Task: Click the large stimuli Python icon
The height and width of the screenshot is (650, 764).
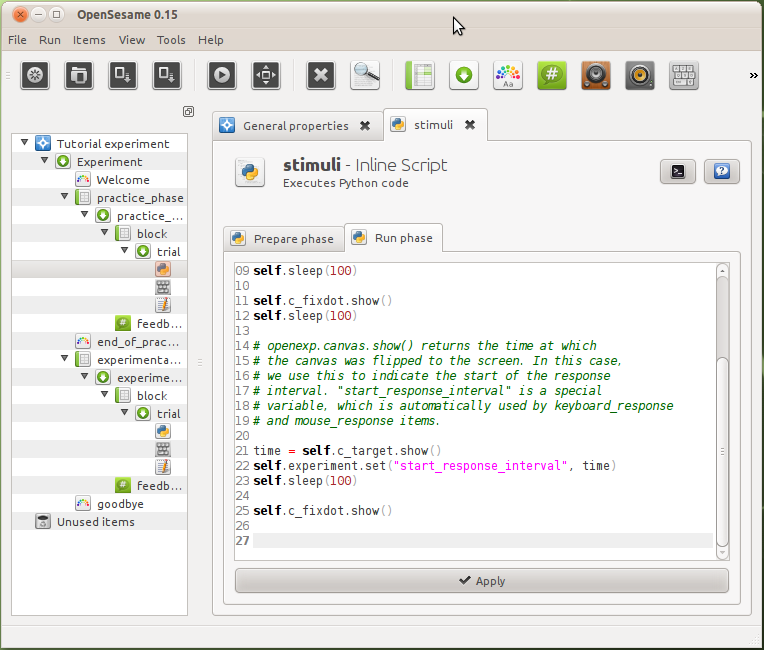Action: pyautogui.click(x=250, y=172)
